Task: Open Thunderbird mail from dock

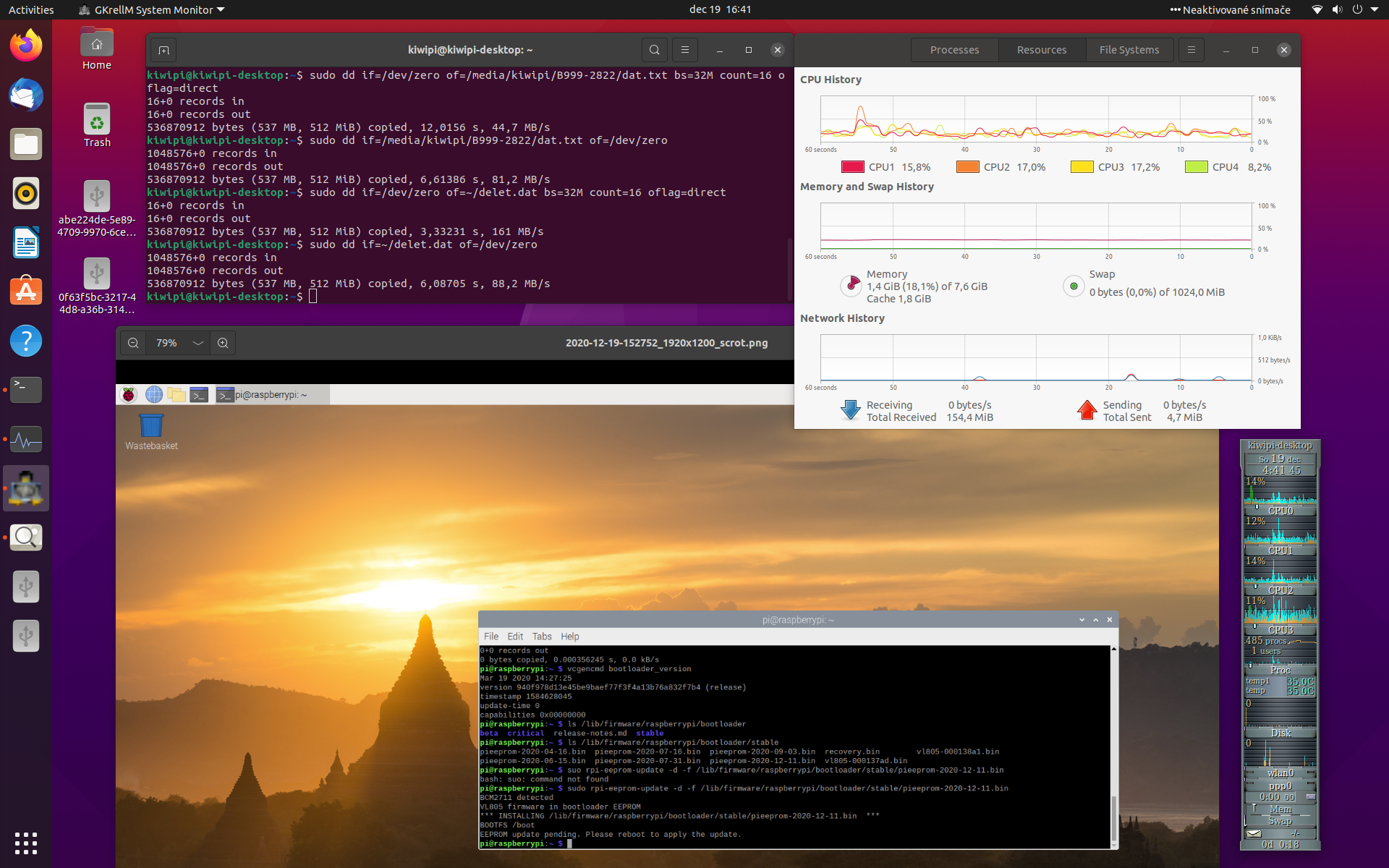Action: tap(26, 95)
